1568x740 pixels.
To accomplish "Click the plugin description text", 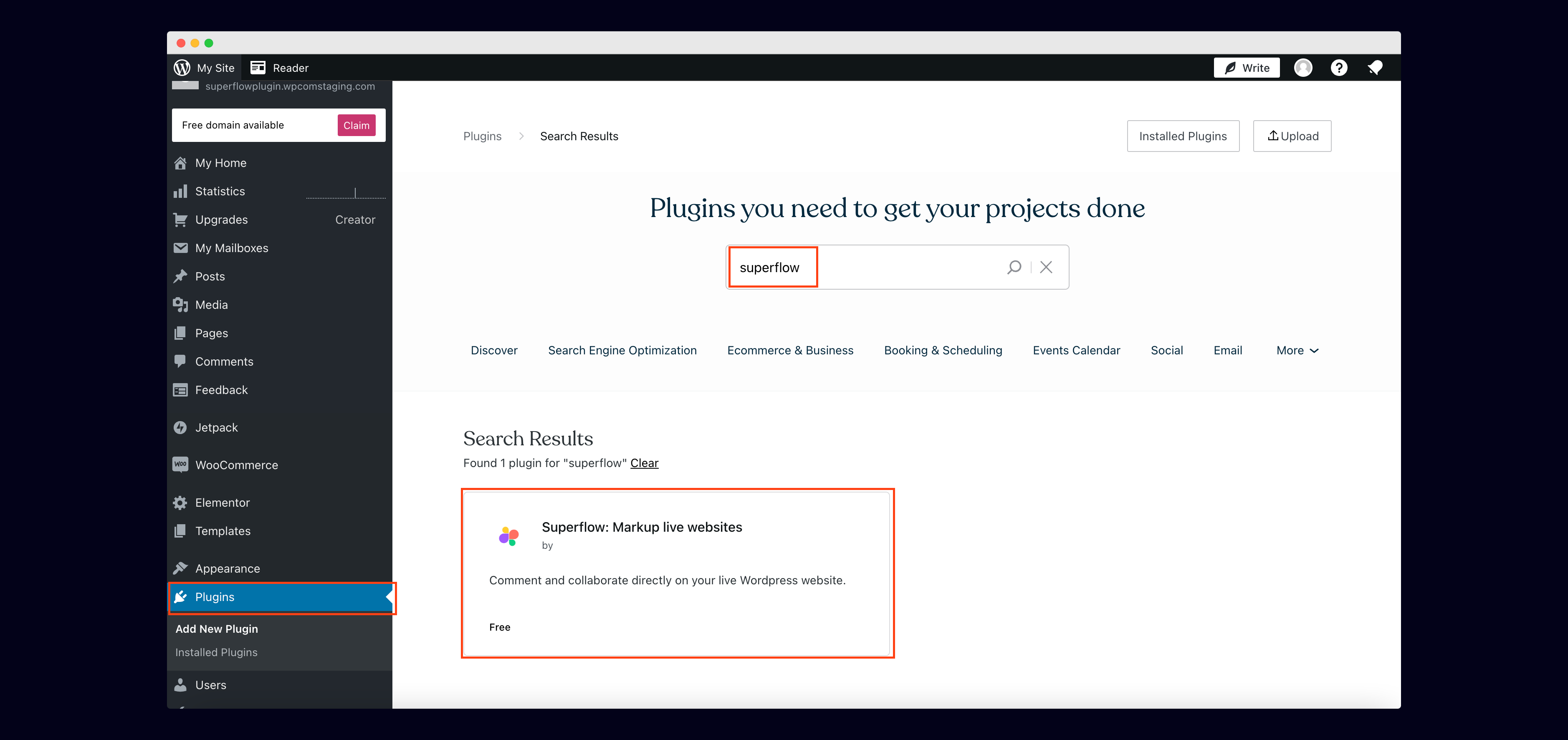I will pyautogui.click(x=667, y=581).
